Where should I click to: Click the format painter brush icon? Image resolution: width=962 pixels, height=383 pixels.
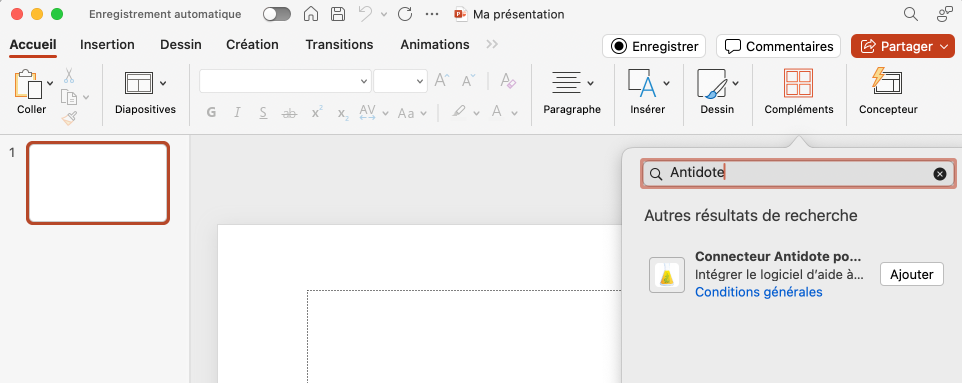[69, 118]
